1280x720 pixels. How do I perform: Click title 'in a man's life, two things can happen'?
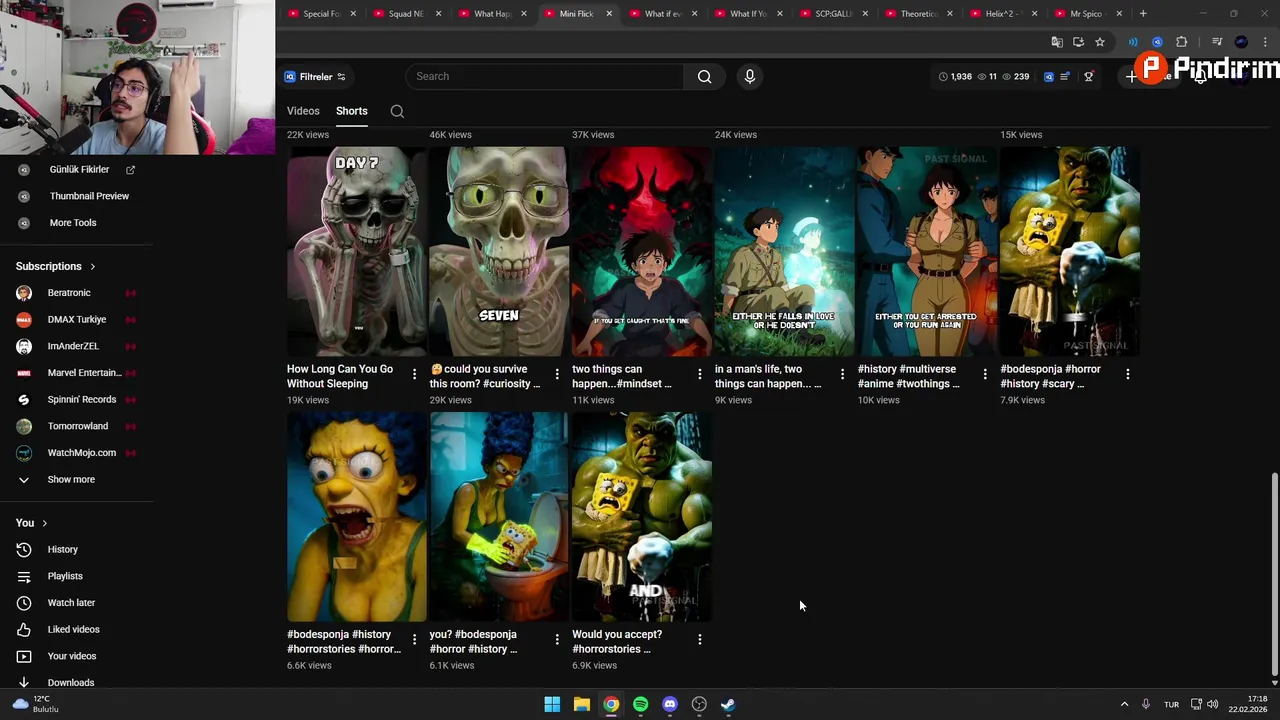pos(768,376)
